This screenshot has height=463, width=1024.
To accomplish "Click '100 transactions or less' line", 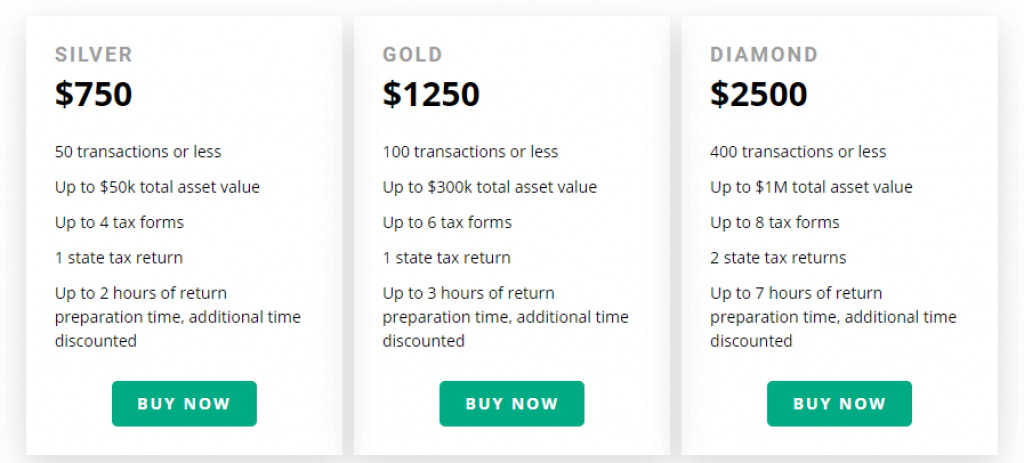I will (x=470, y=152).
